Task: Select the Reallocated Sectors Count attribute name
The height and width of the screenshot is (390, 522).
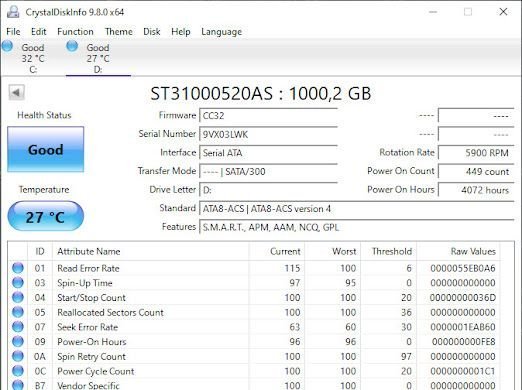Action: [x=110, y=312]
